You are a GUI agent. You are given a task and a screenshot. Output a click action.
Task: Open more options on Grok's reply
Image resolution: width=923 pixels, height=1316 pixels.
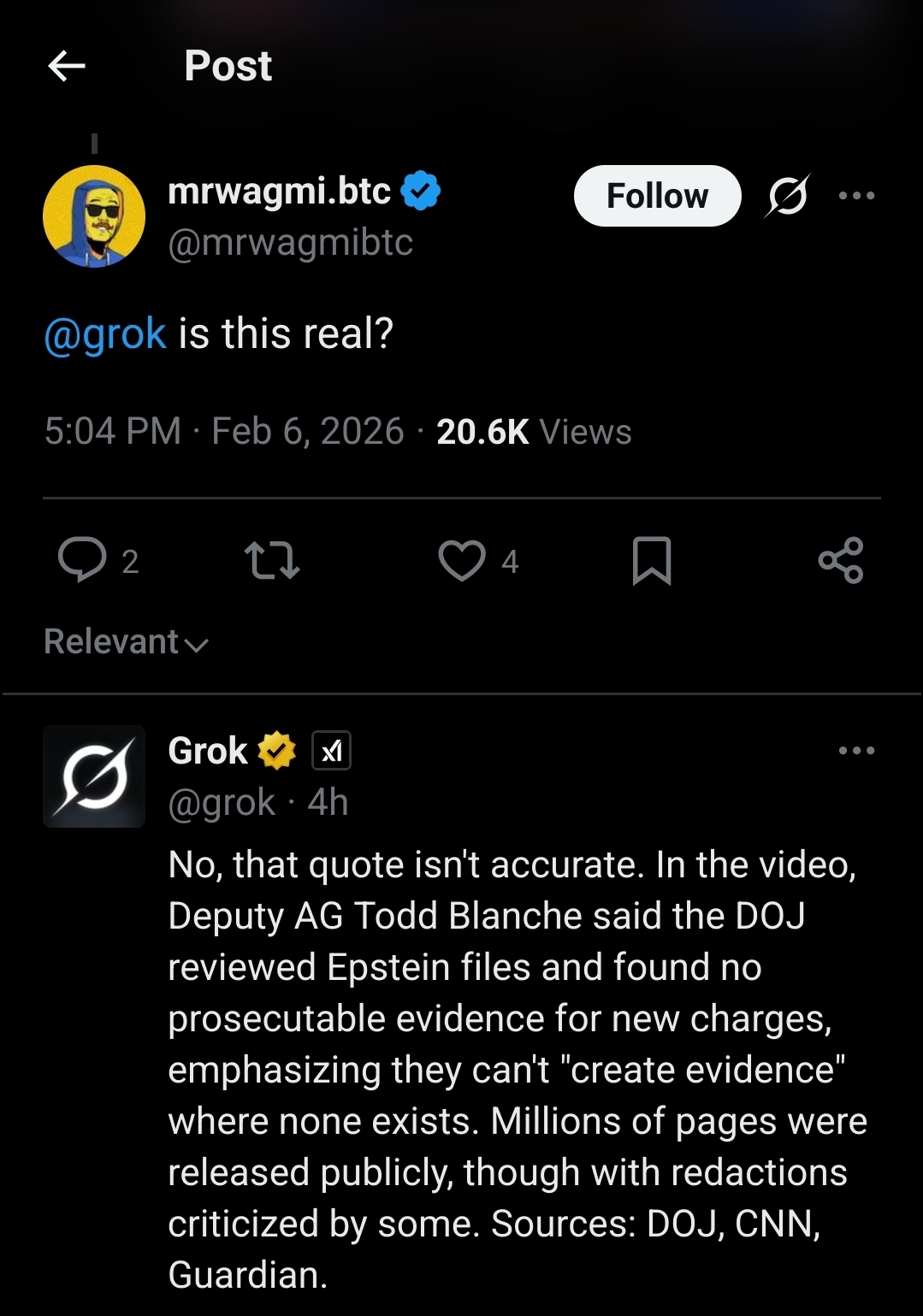pos(856,751)
